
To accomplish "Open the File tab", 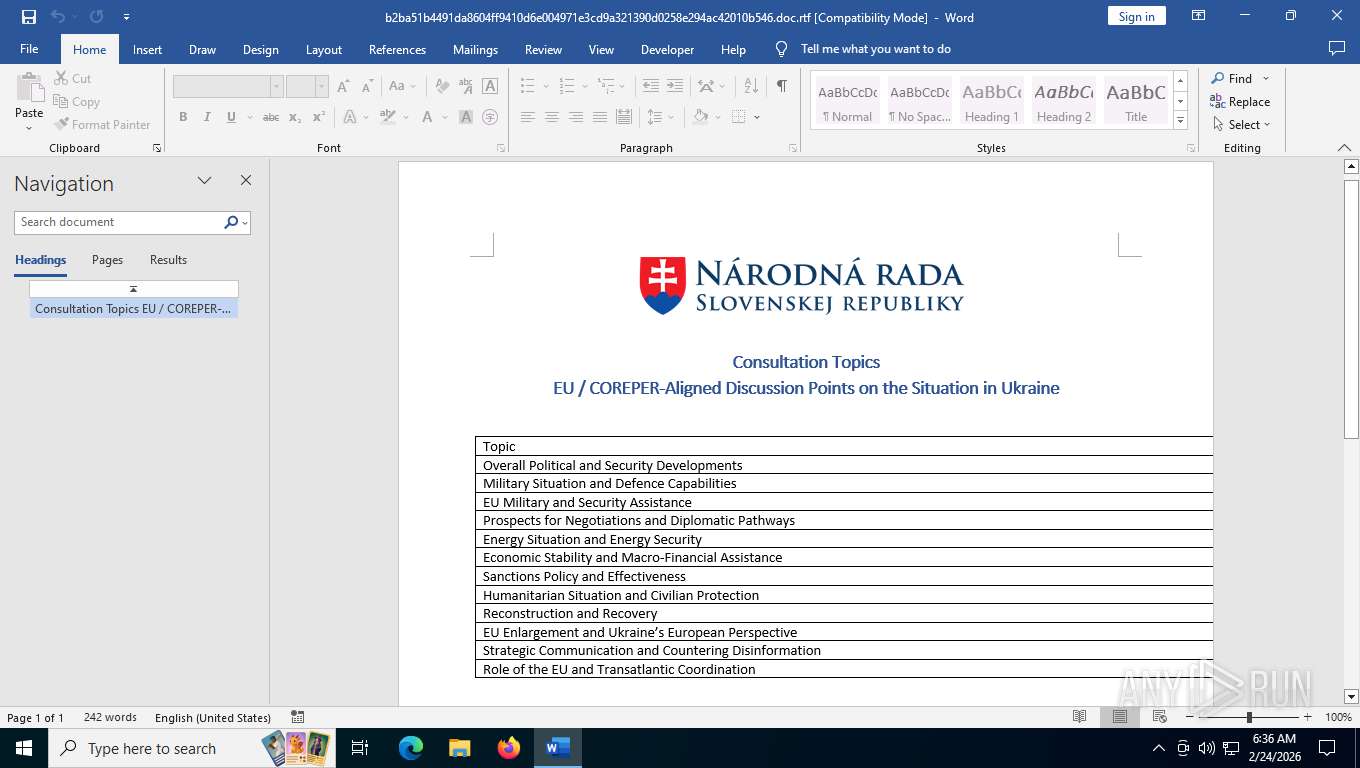I will [x=29, y=49].
